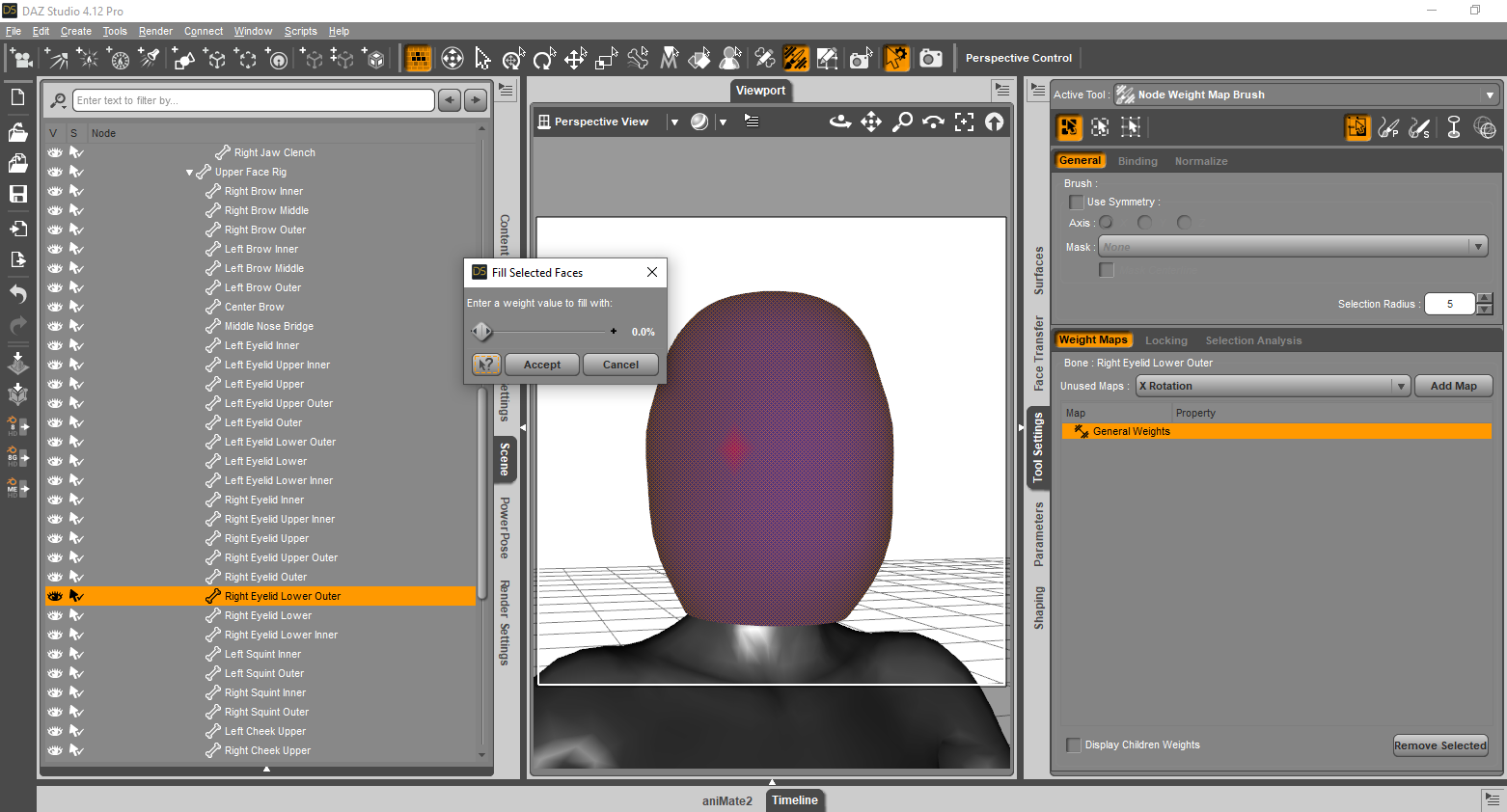Select the paint brush P mode icon
The image size is (1507, 812).
(x=1388, y=127)
